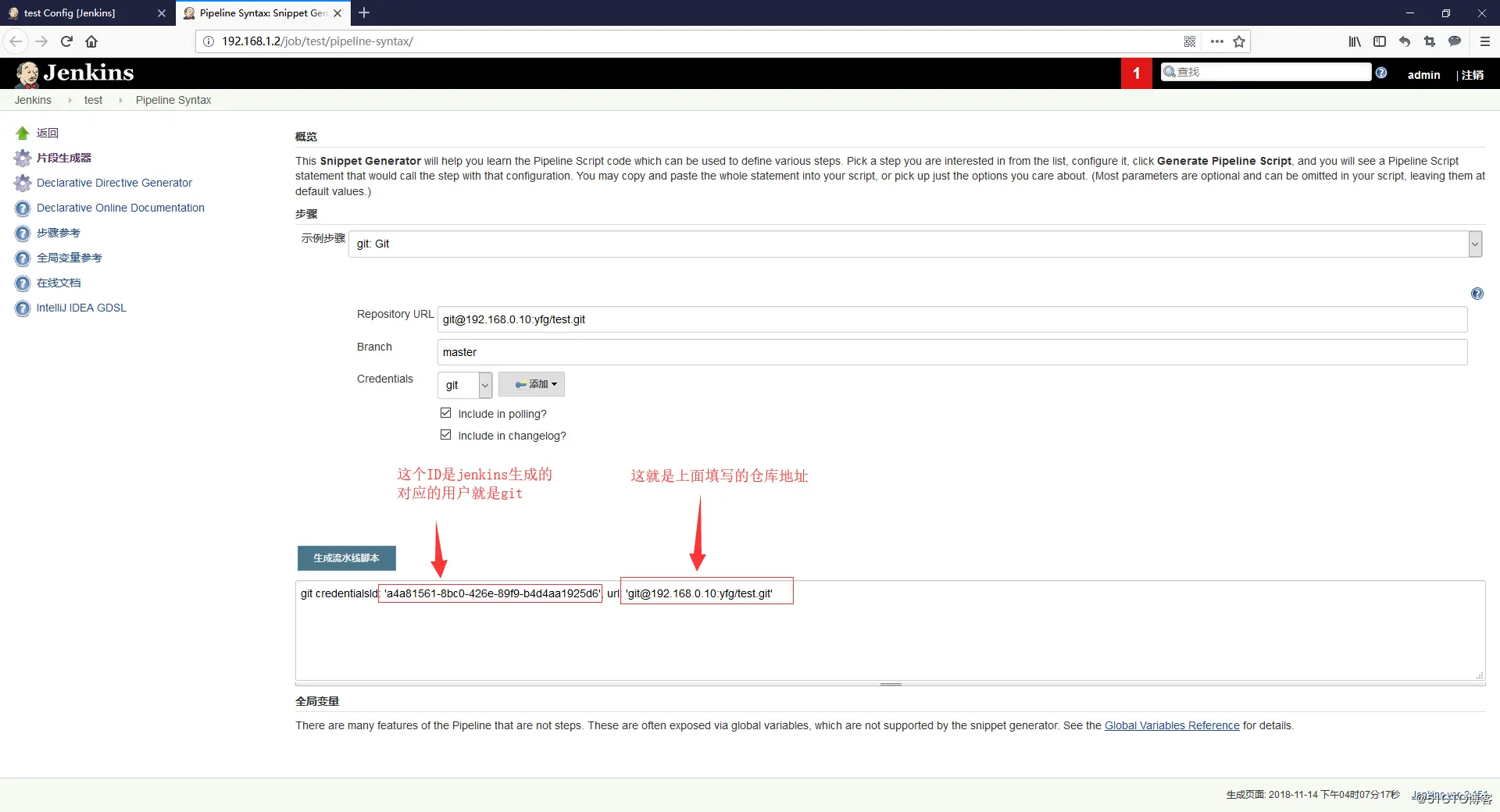This screenshot has width=1500, height=812.
Task: Click the Jenkins logo in header
Action: pyautogui.click(x=75, y=73)
